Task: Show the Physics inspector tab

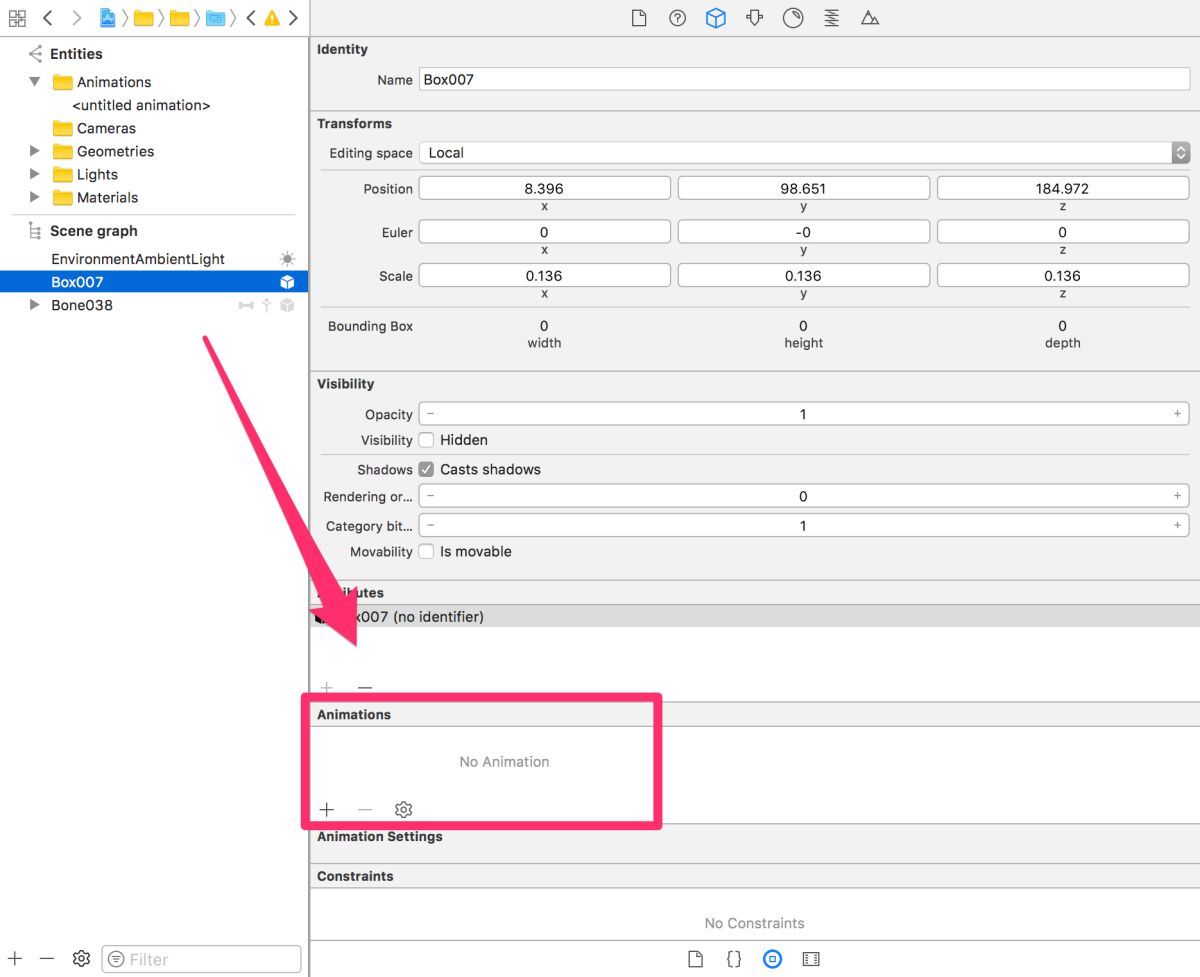Action: click(832, 18)
